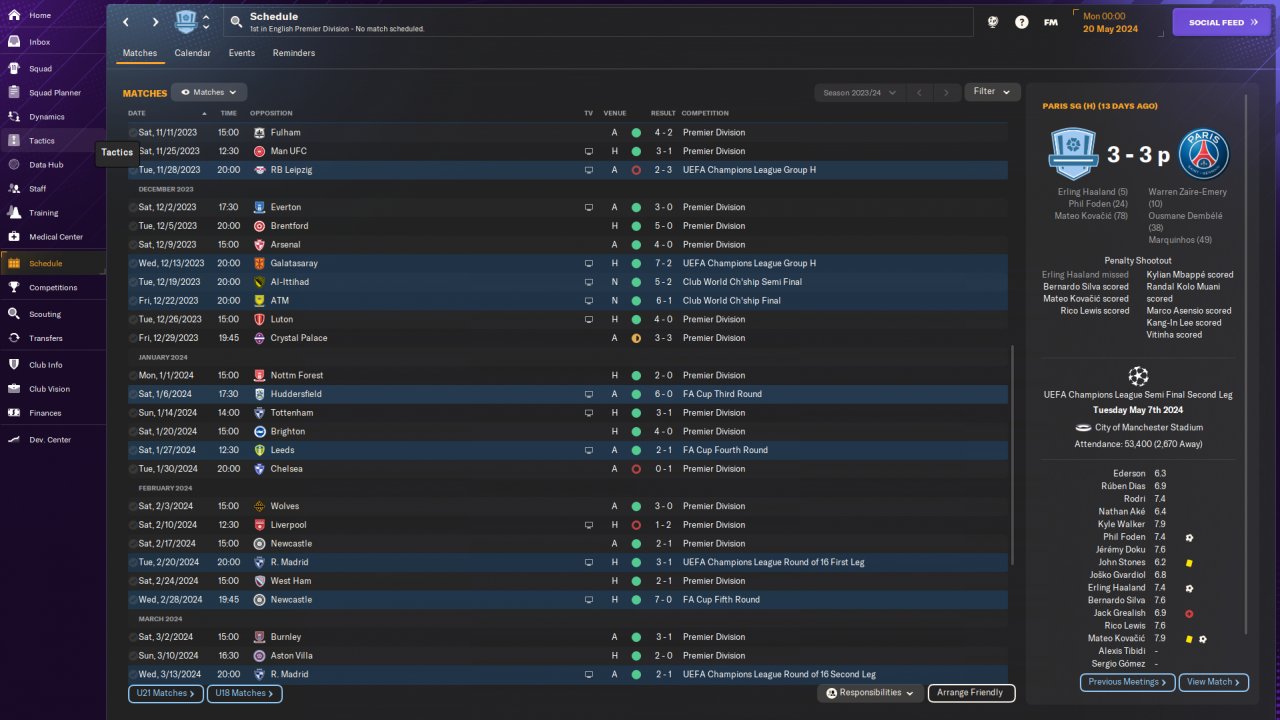Open the Al-Ittihad semi final match
Viewport: 1280px width, 720px height.
[x=567, y=282]
